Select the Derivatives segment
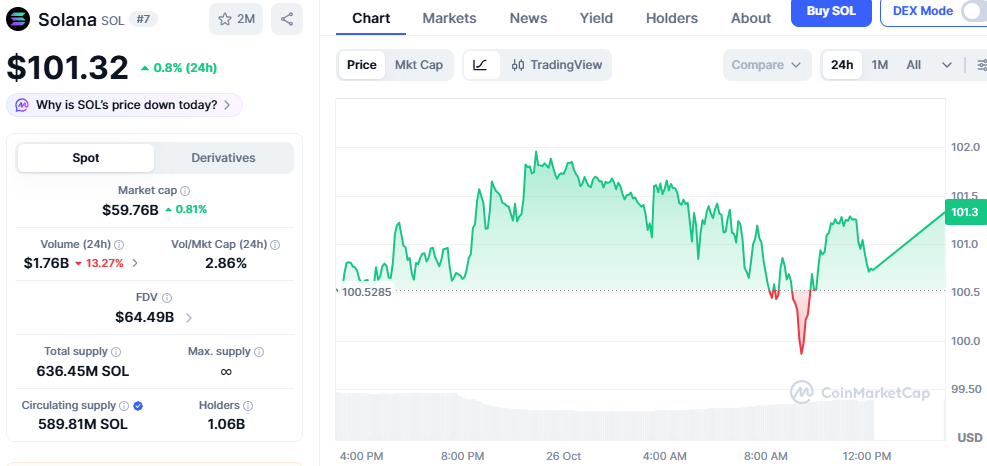Viewport: 987px width, 466px height. (x=223, y=157)
